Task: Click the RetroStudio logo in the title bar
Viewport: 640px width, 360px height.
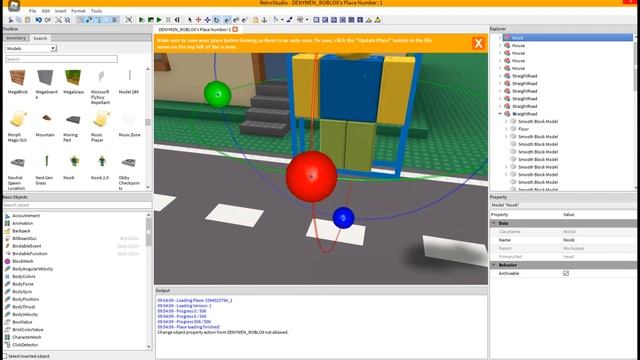Action: point(14,5)
